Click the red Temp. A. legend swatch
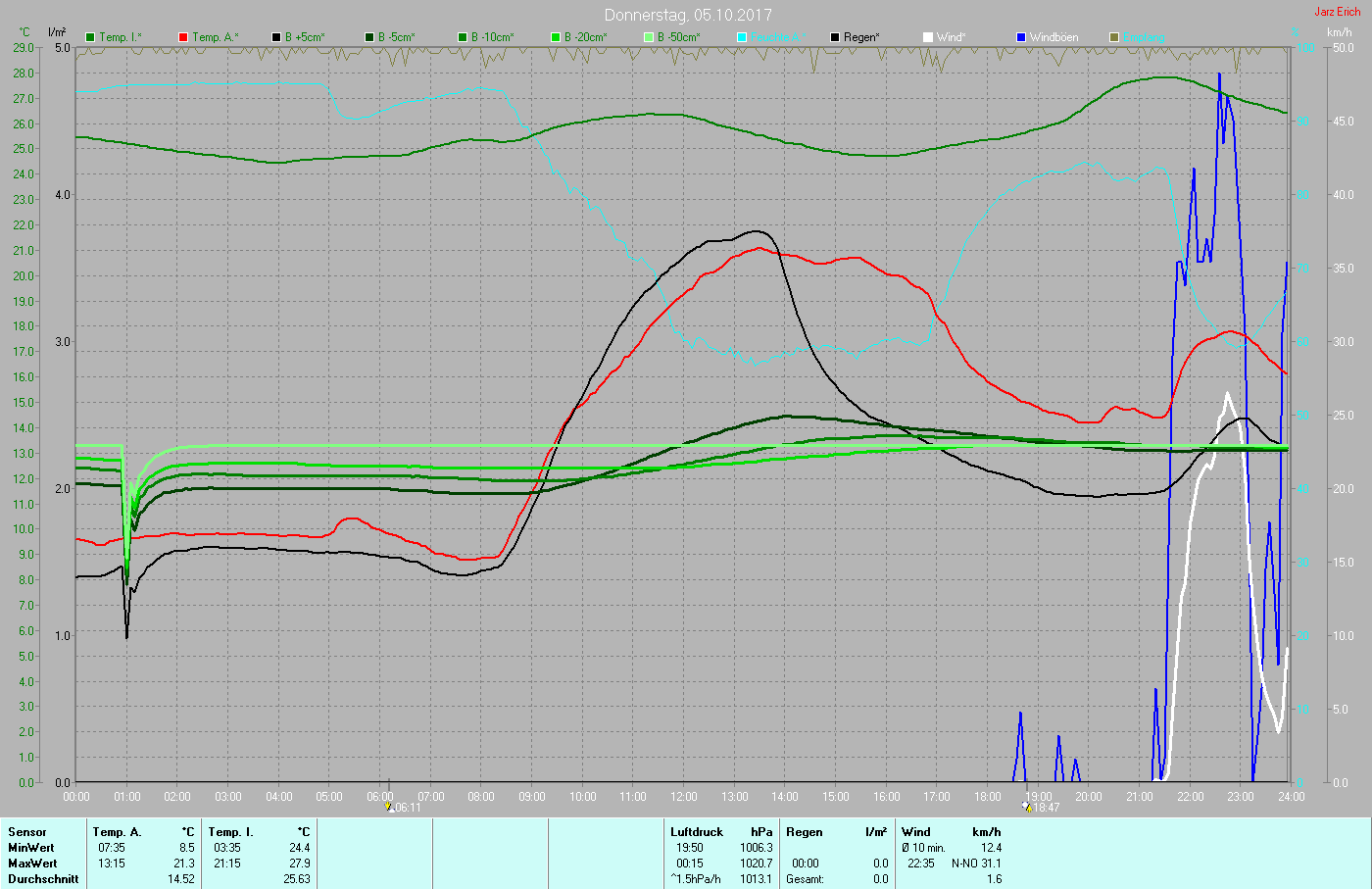Screen dimensions: 1372x889 [x=183, y=37]
